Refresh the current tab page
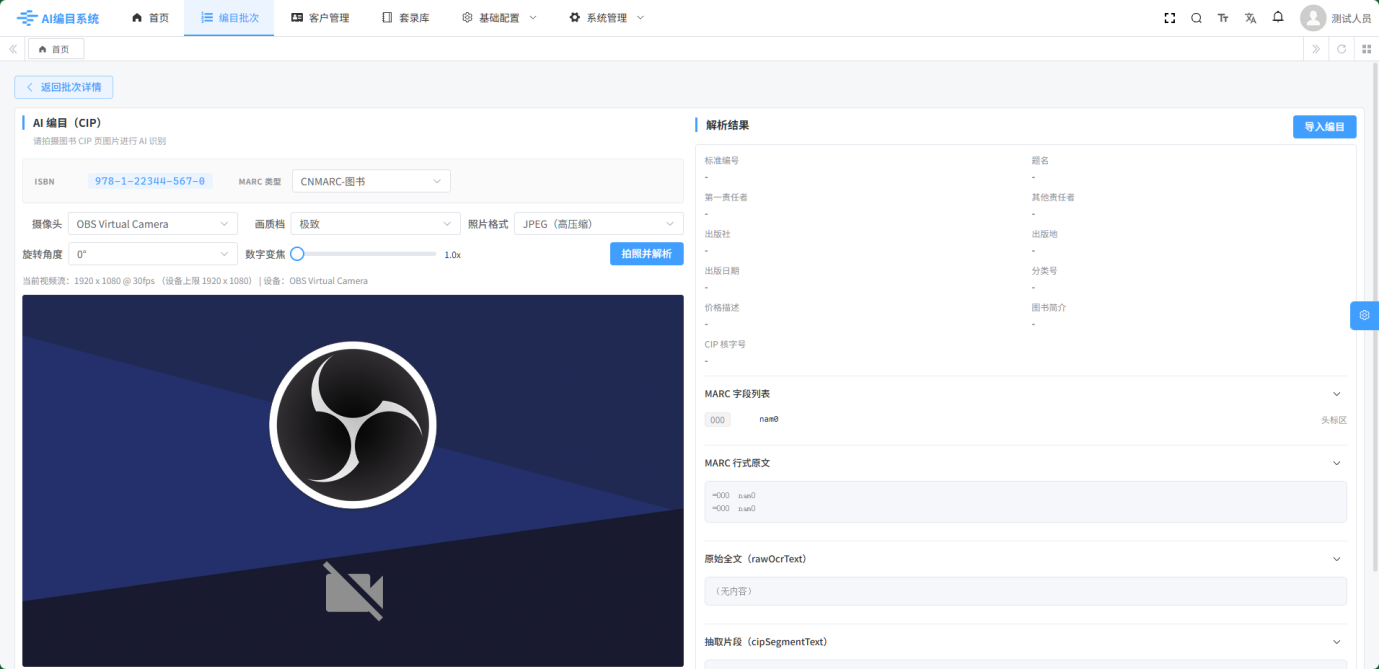 [1342, 49]
